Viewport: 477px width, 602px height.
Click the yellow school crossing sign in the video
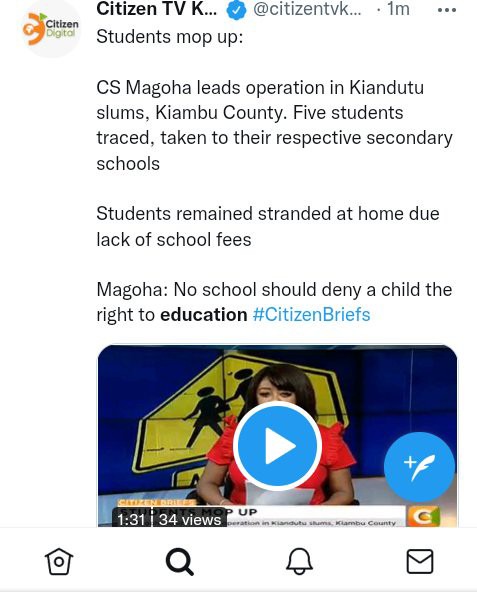point(200,413)
